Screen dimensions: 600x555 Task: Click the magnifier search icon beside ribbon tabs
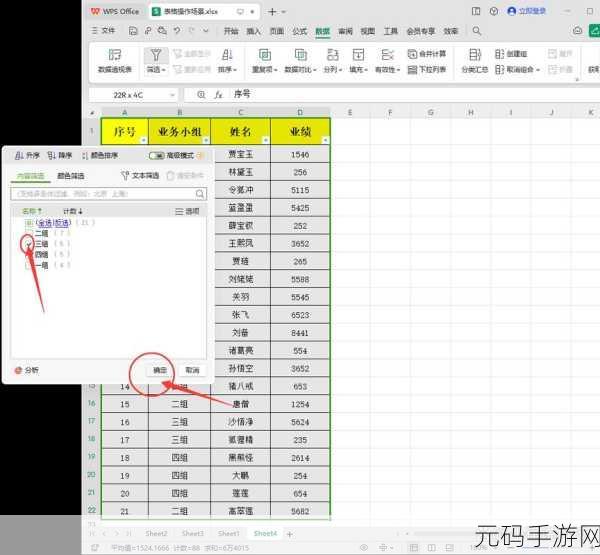476,31
